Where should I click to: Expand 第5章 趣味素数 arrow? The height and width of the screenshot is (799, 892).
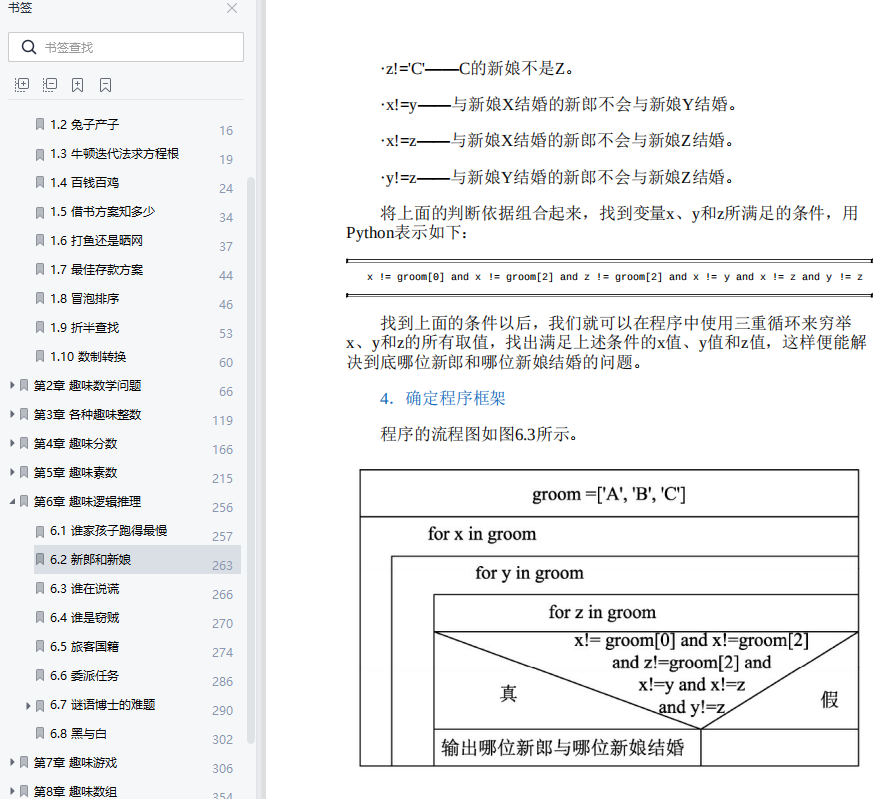[x=12, y=472]
